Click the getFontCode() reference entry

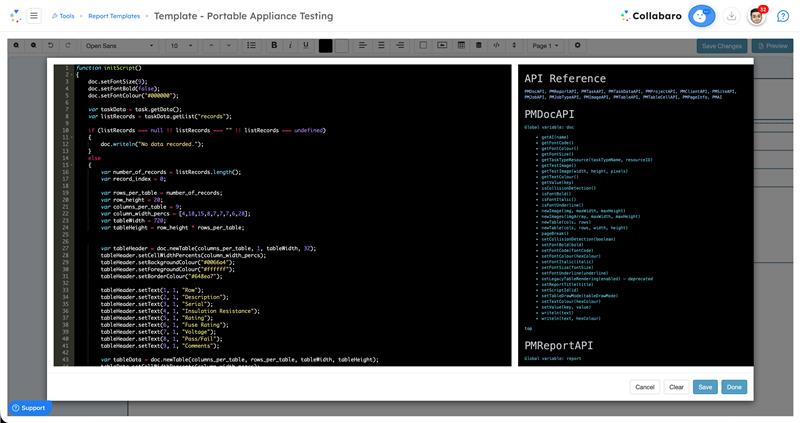[557, 143]
